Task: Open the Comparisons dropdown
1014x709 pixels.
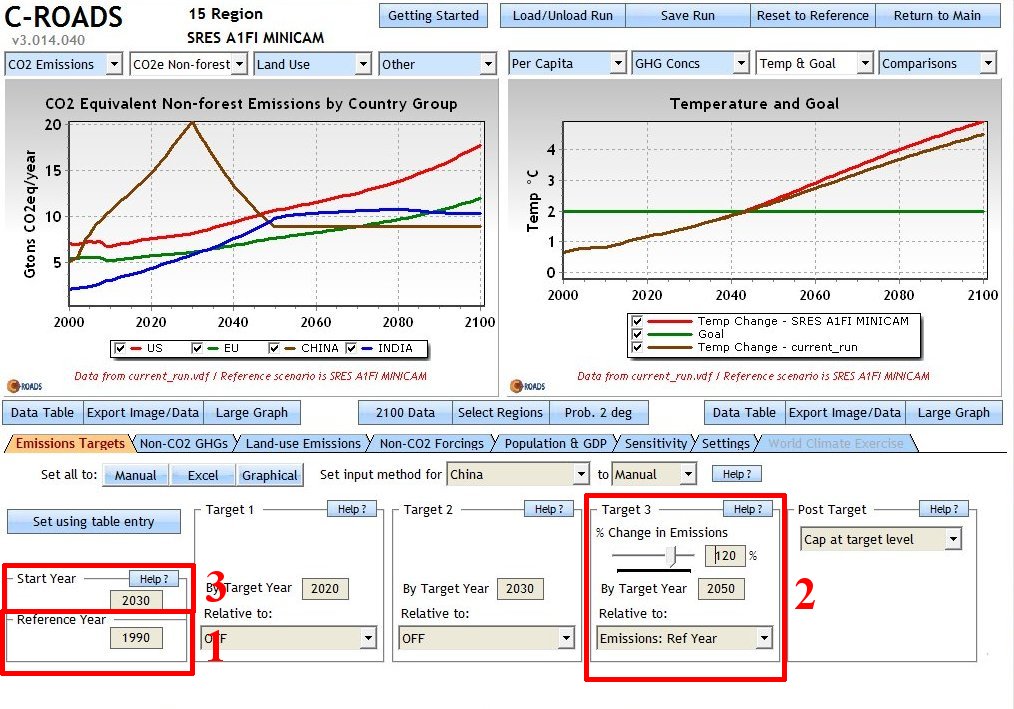Action: pyautogui.click(x=938, y=63)
